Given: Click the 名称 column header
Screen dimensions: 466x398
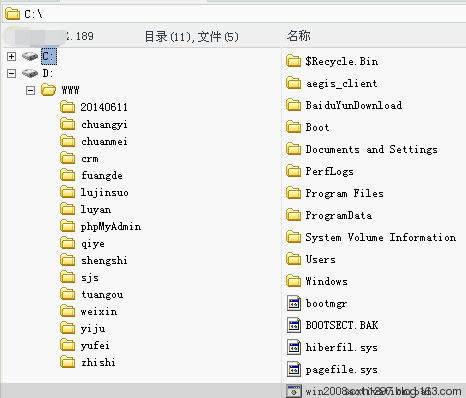Looking at the screenshot, I should pos(299,36).
